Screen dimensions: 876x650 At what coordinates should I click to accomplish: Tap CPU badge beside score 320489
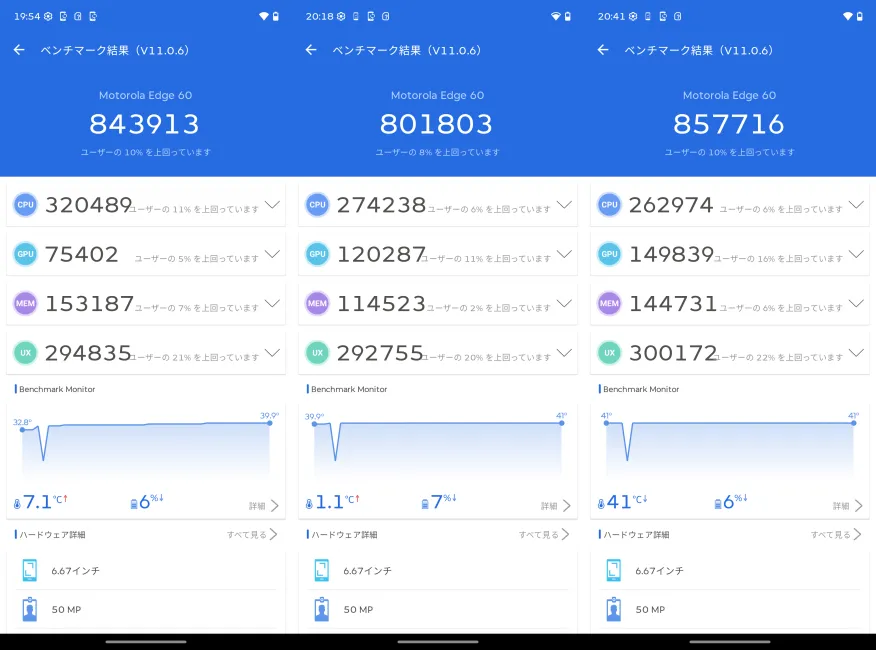[26, 205]
